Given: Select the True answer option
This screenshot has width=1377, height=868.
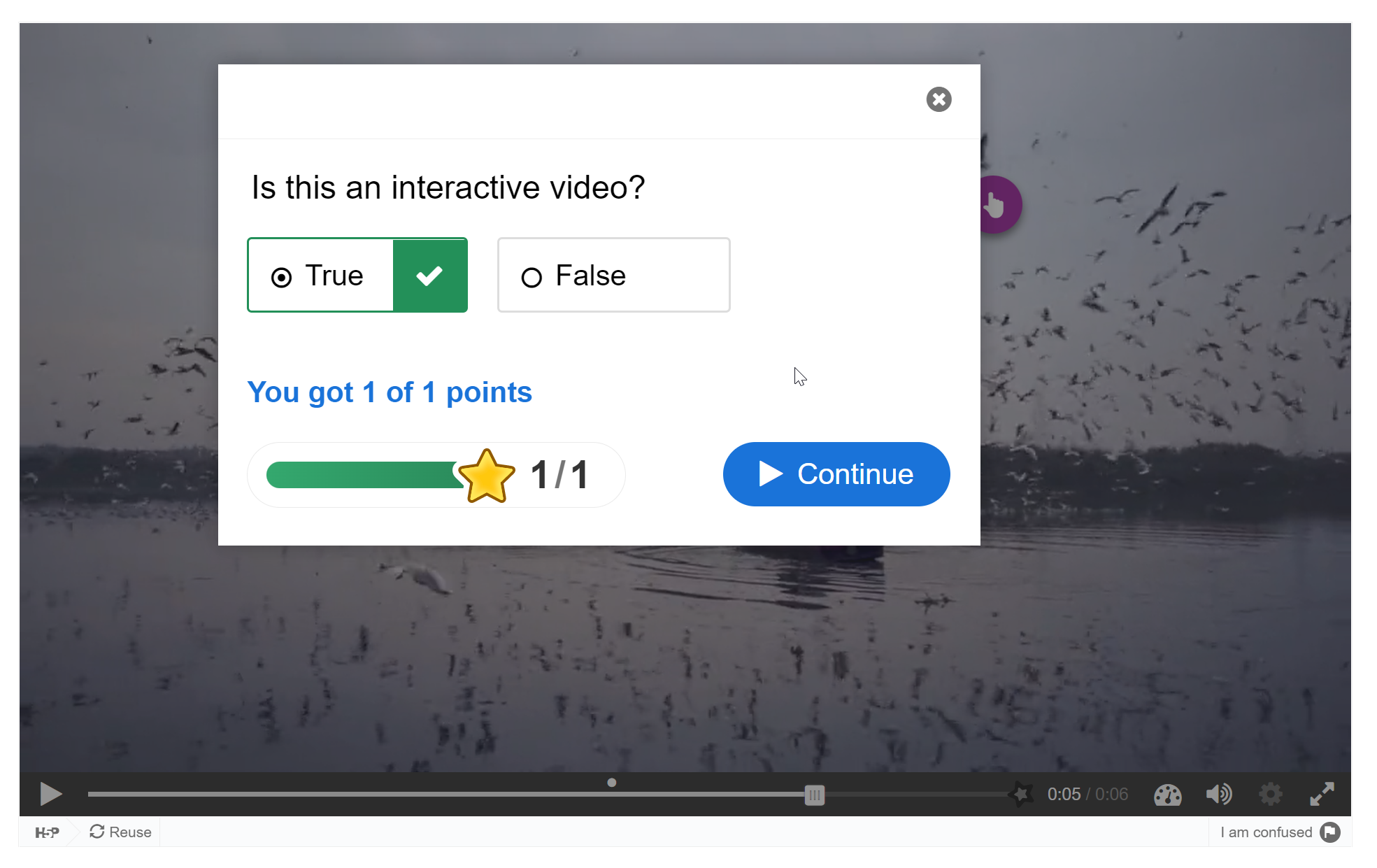Looking at the screenshot, I should pos(357,275).
